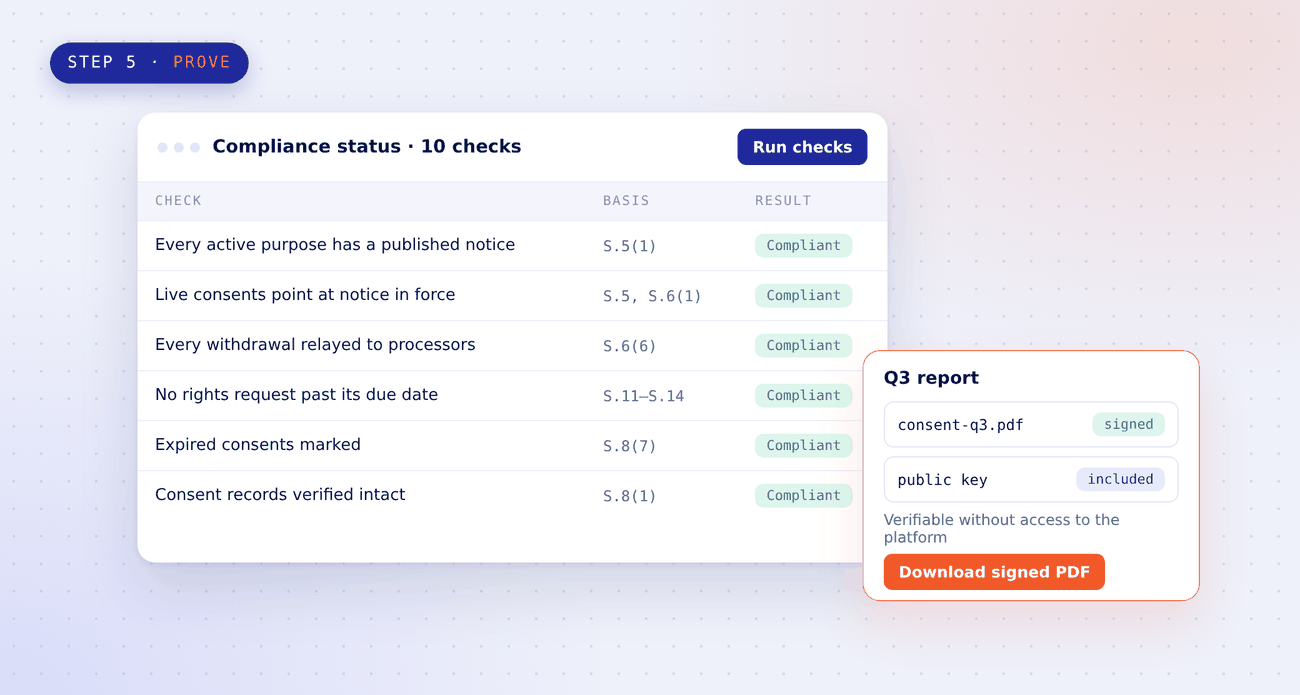Select 'Verifiable without access to the platform' text
The image size is (1300, 695).
tap(1001, 528)
